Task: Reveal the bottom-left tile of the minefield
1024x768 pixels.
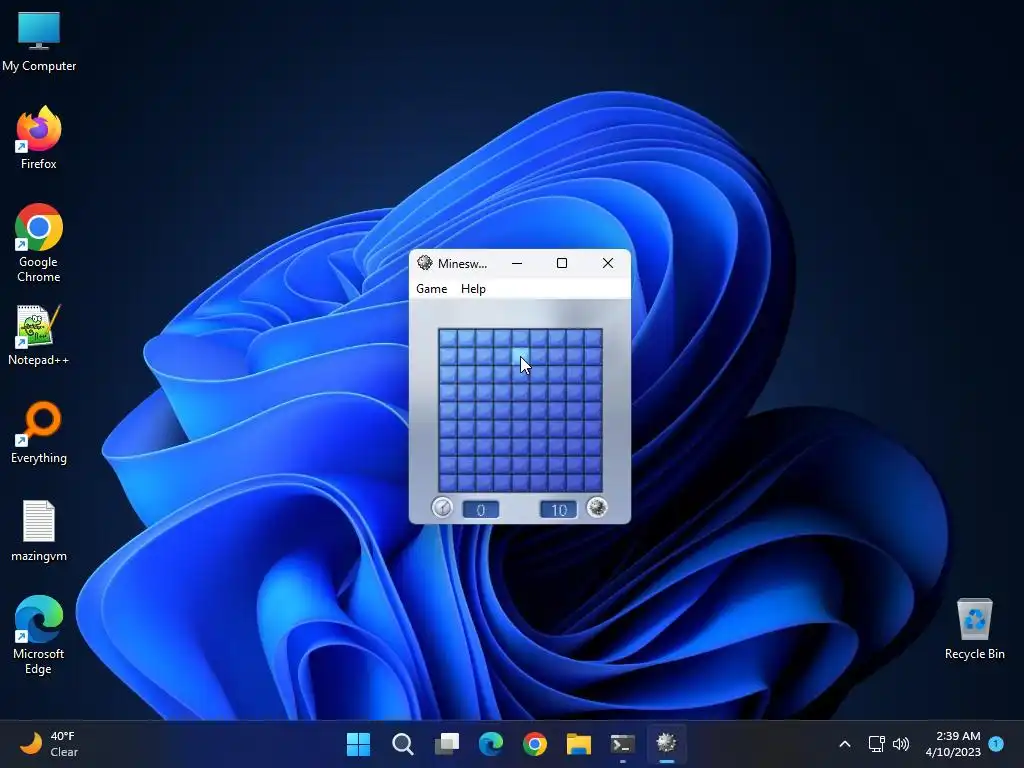Action: click(x=448, y=483)
